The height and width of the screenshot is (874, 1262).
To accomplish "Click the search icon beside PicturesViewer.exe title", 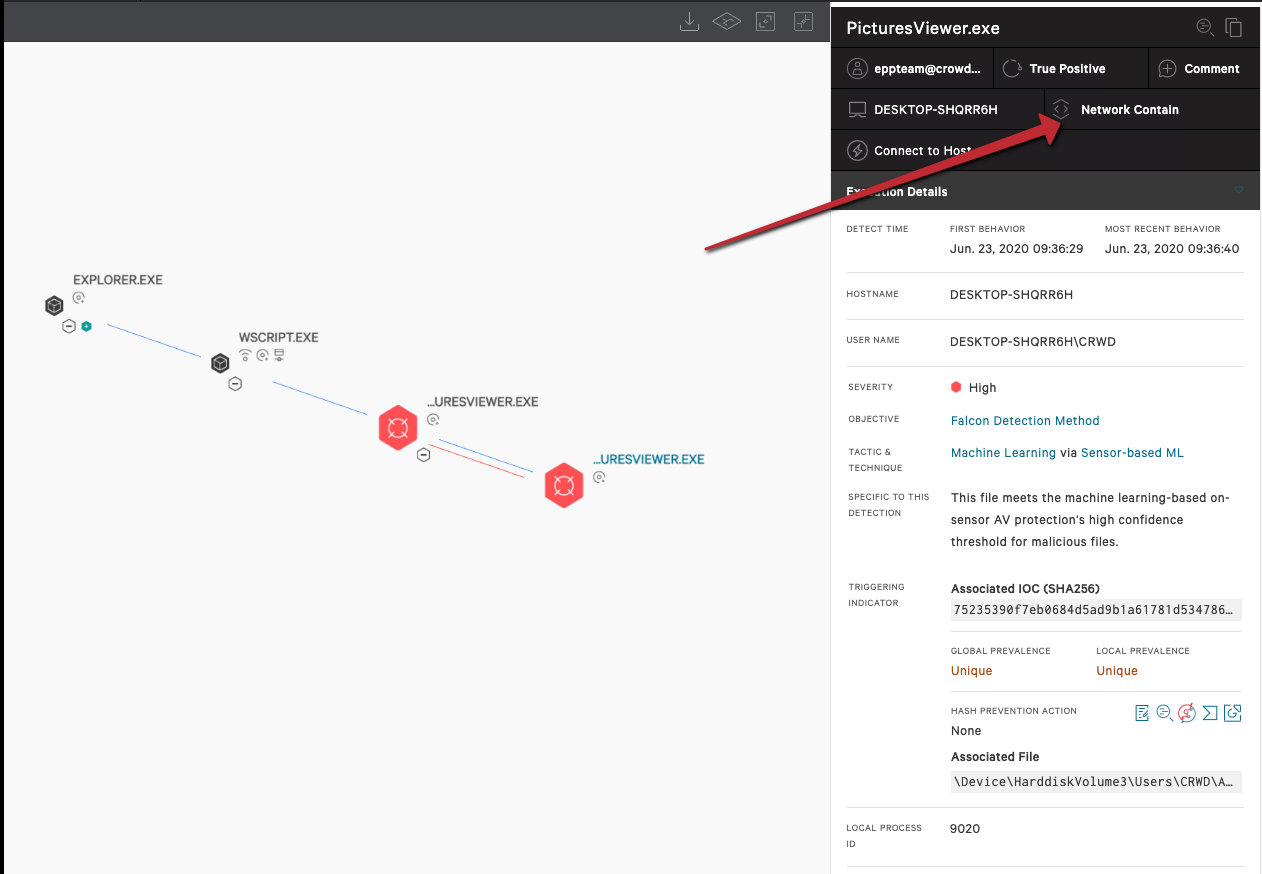I will click(x=1205, y=28).
